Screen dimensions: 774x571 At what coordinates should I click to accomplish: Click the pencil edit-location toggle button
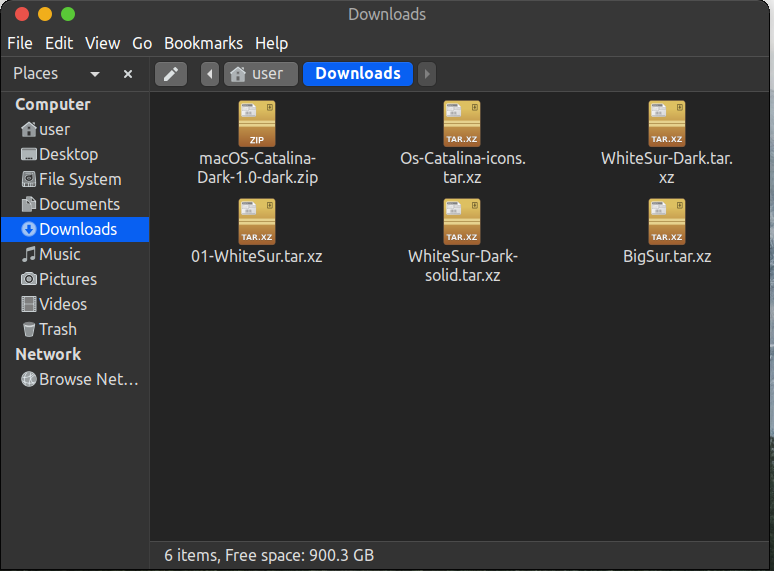click(x=171, y=74)
